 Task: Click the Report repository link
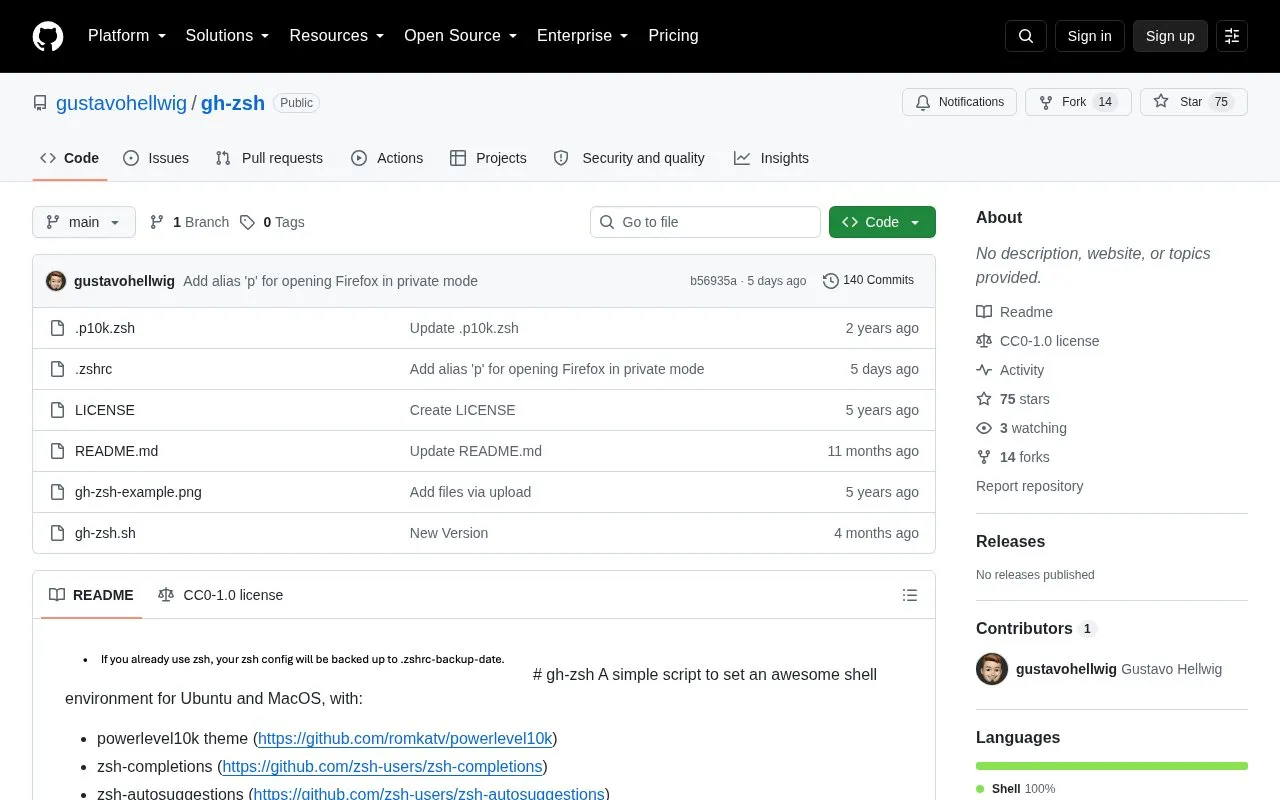1029,486
